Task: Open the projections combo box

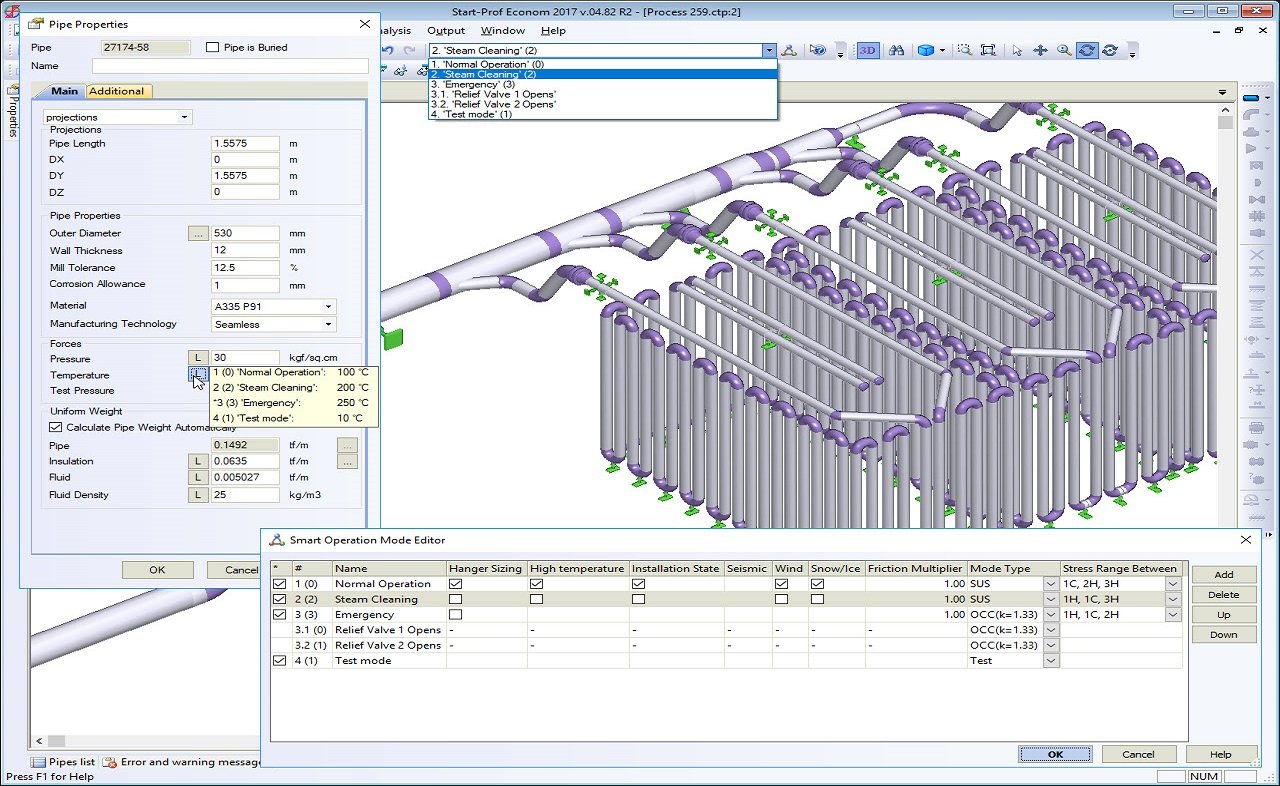Action: (x=118, y=117)
